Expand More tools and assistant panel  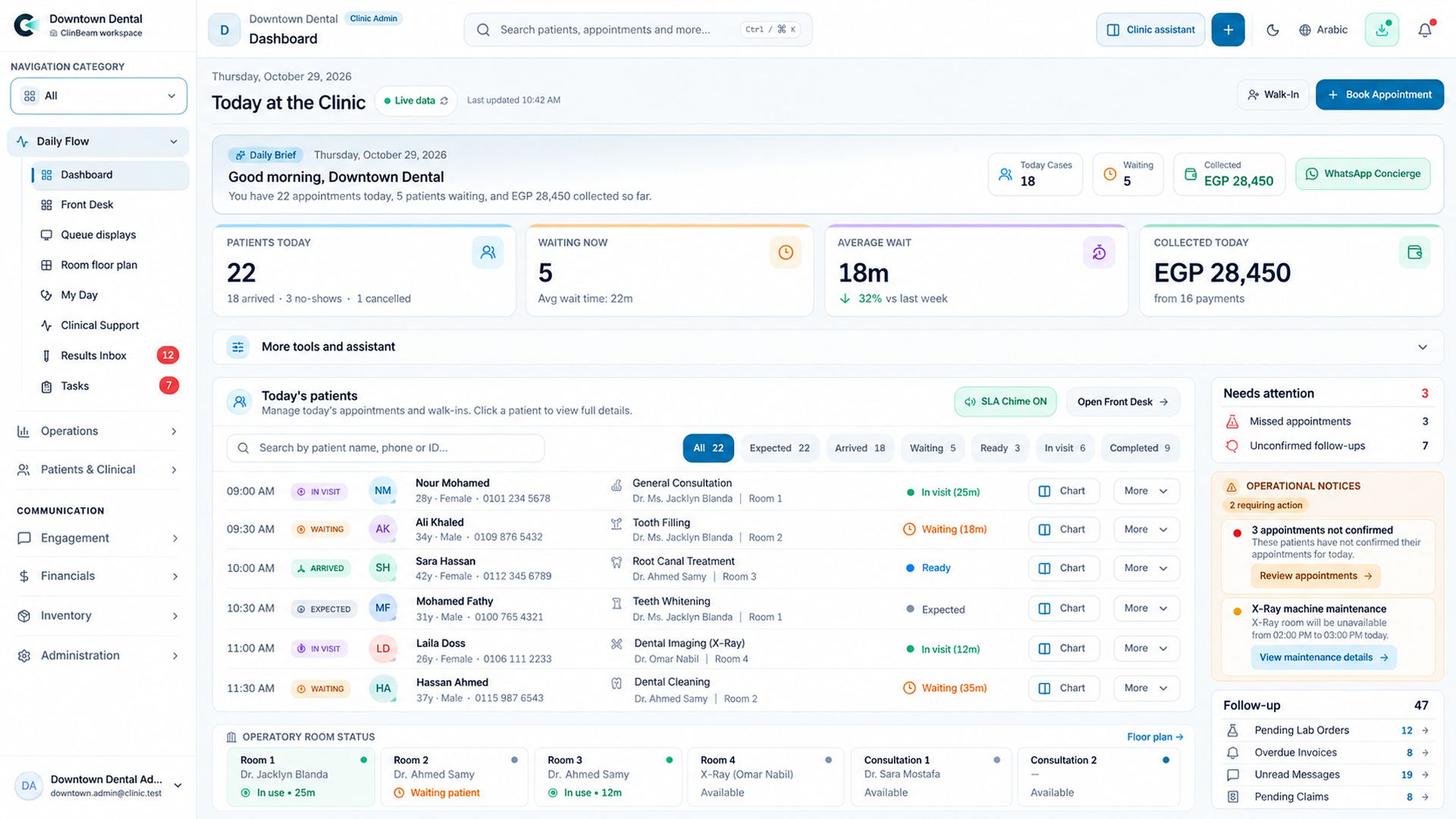tap(828, 347)
